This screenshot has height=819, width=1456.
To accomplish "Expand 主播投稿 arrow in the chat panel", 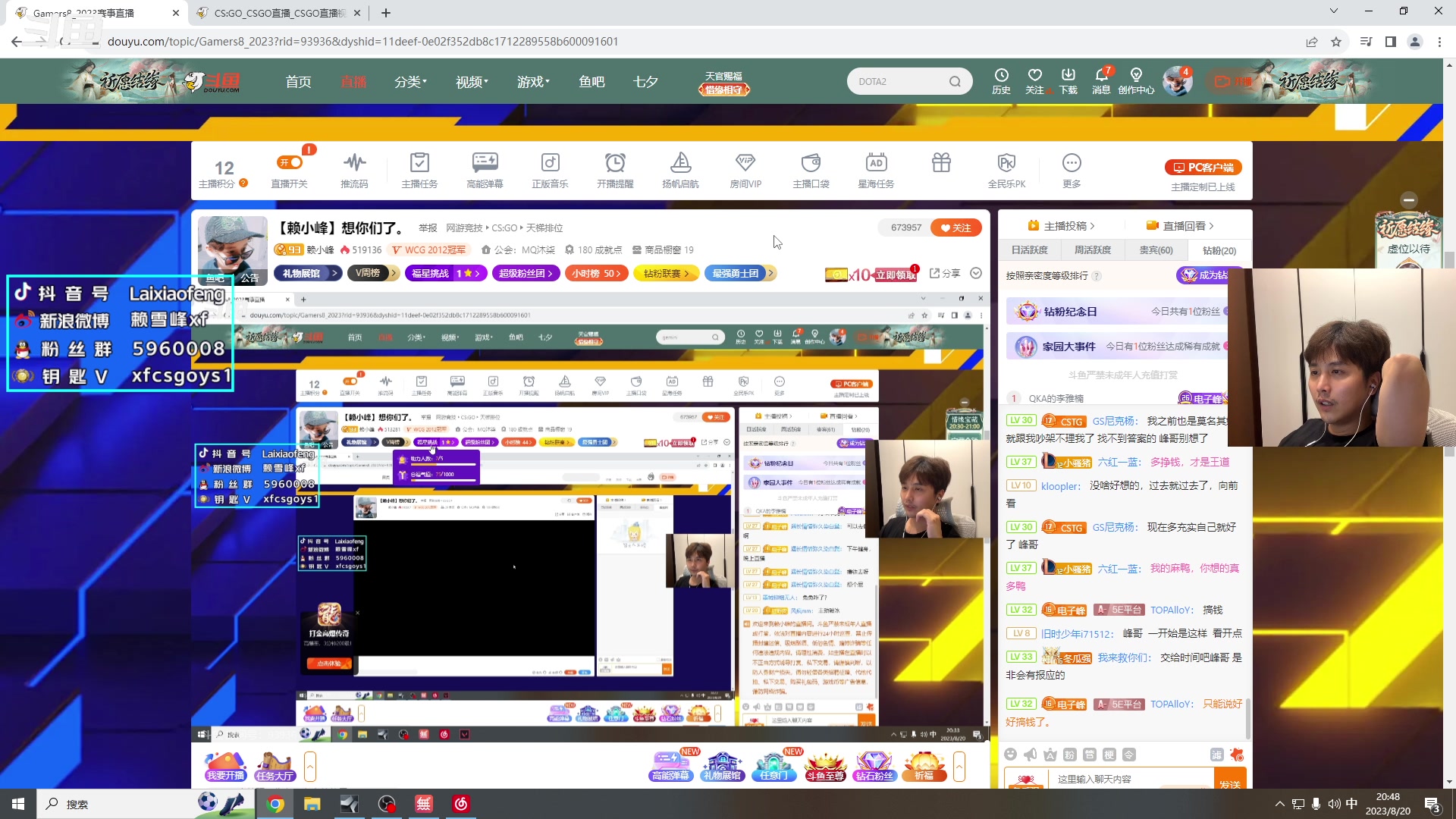I will (x=1092, y=226).
